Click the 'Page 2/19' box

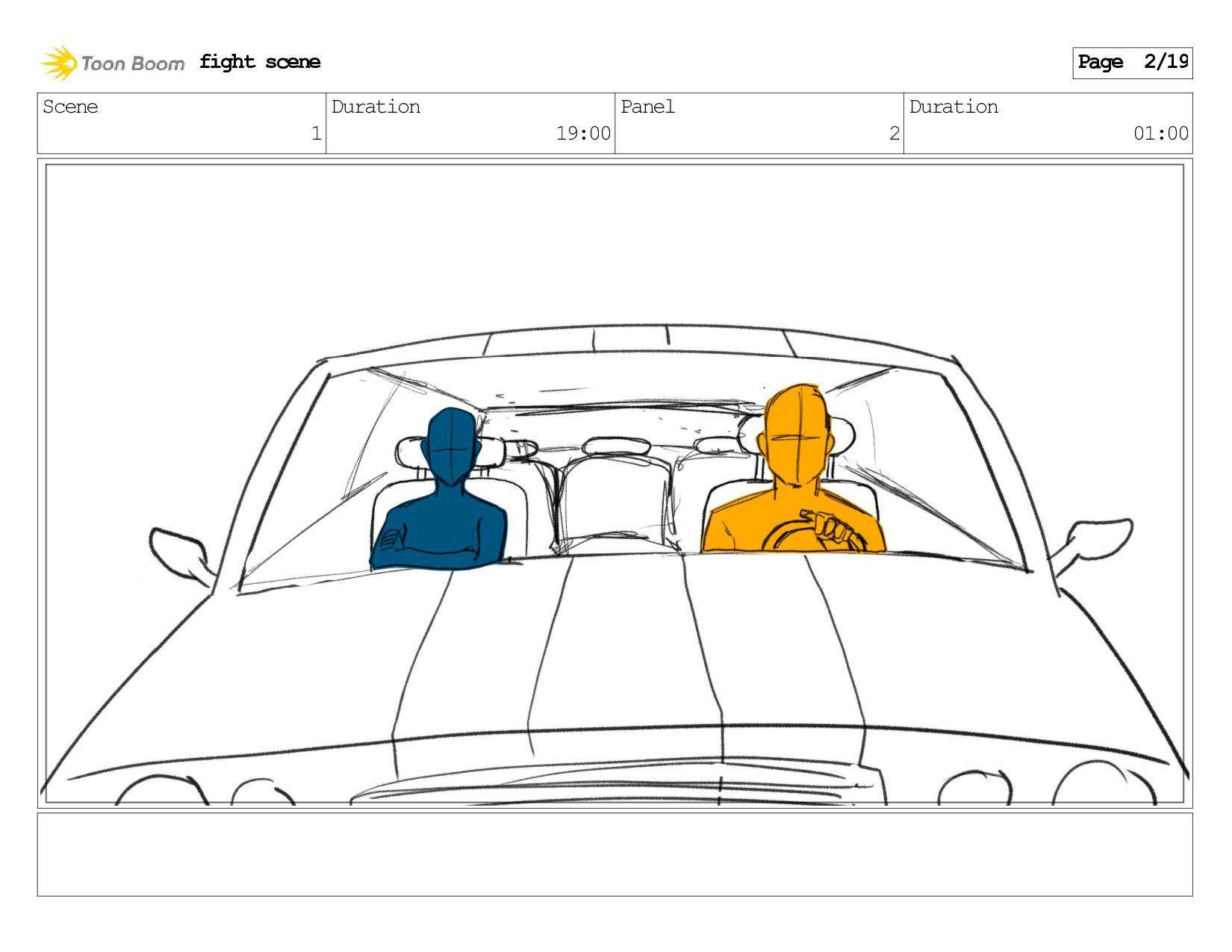[1132, 63]
